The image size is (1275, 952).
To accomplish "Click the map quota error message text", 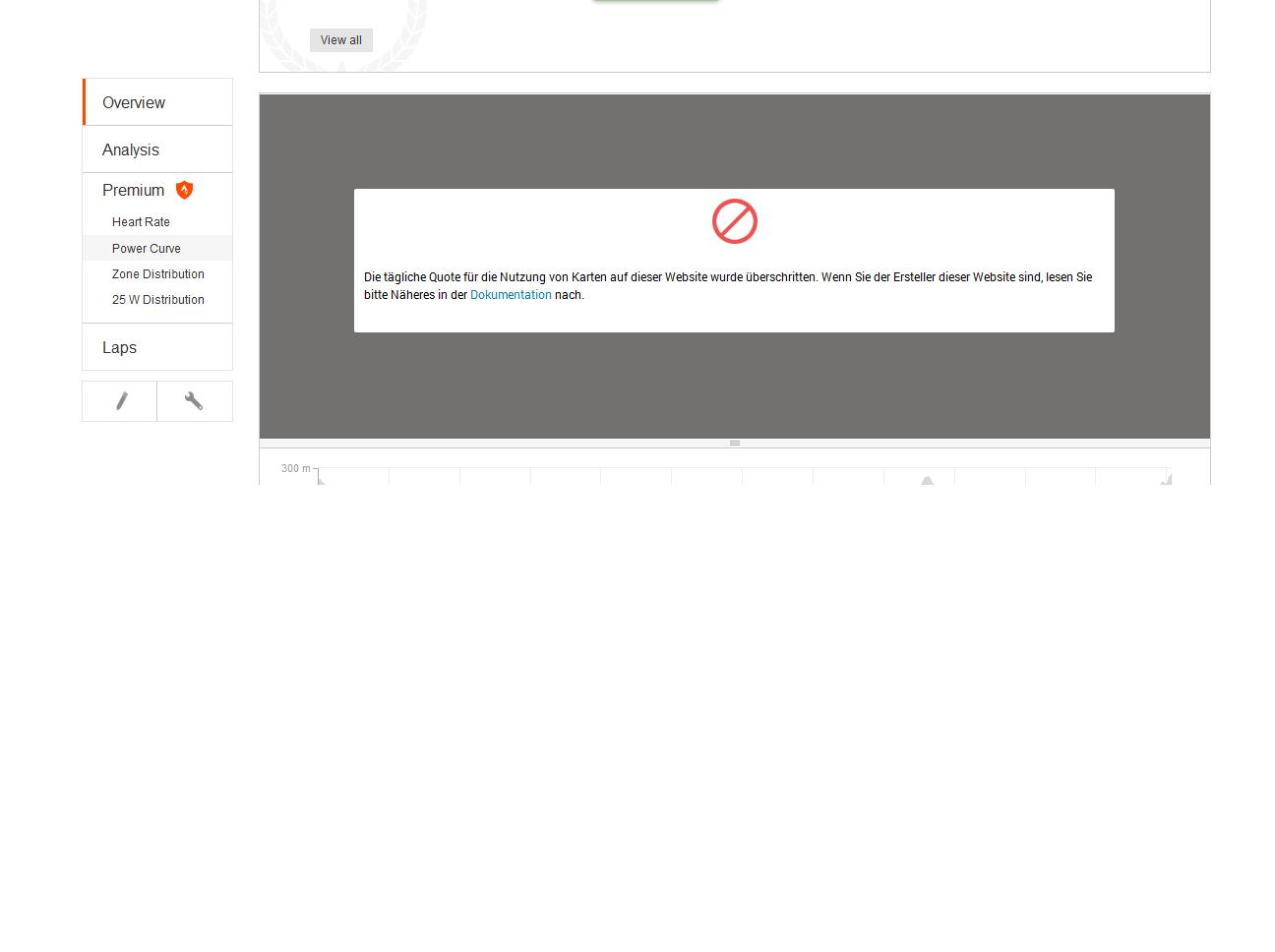I will coord(728,277).
